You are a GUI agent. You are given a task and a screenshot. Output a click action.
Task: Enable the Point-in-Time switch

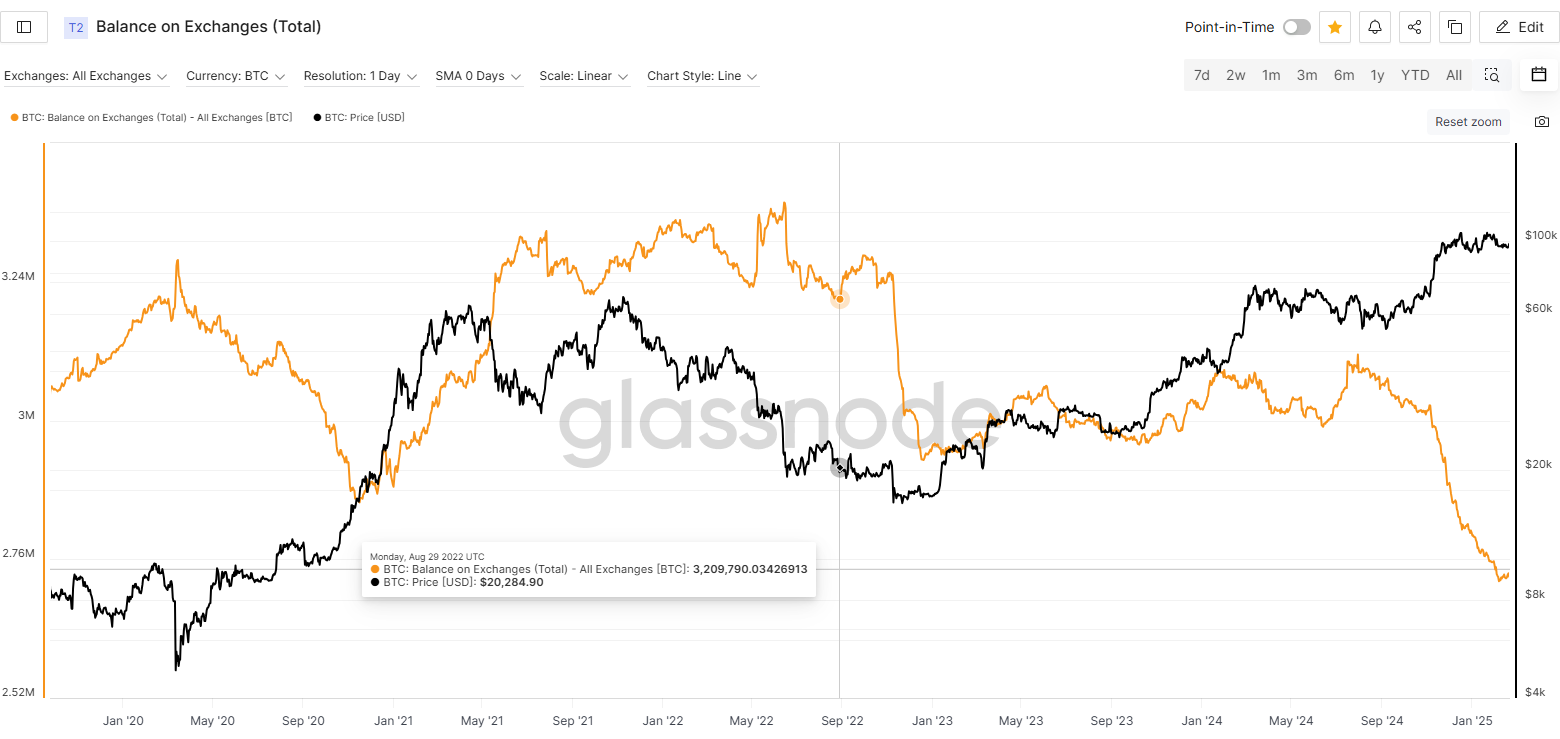pos(1296,27)
